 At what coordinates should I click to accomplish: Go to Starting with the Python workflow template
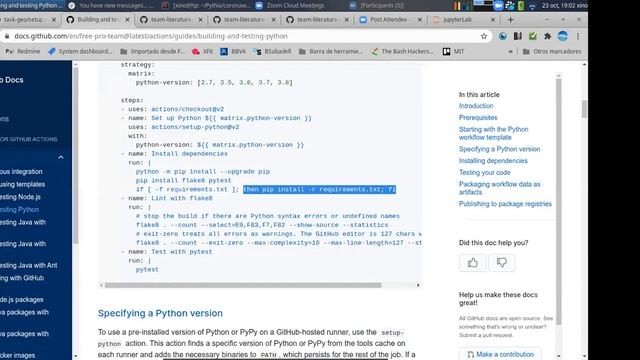coord(493,133)
